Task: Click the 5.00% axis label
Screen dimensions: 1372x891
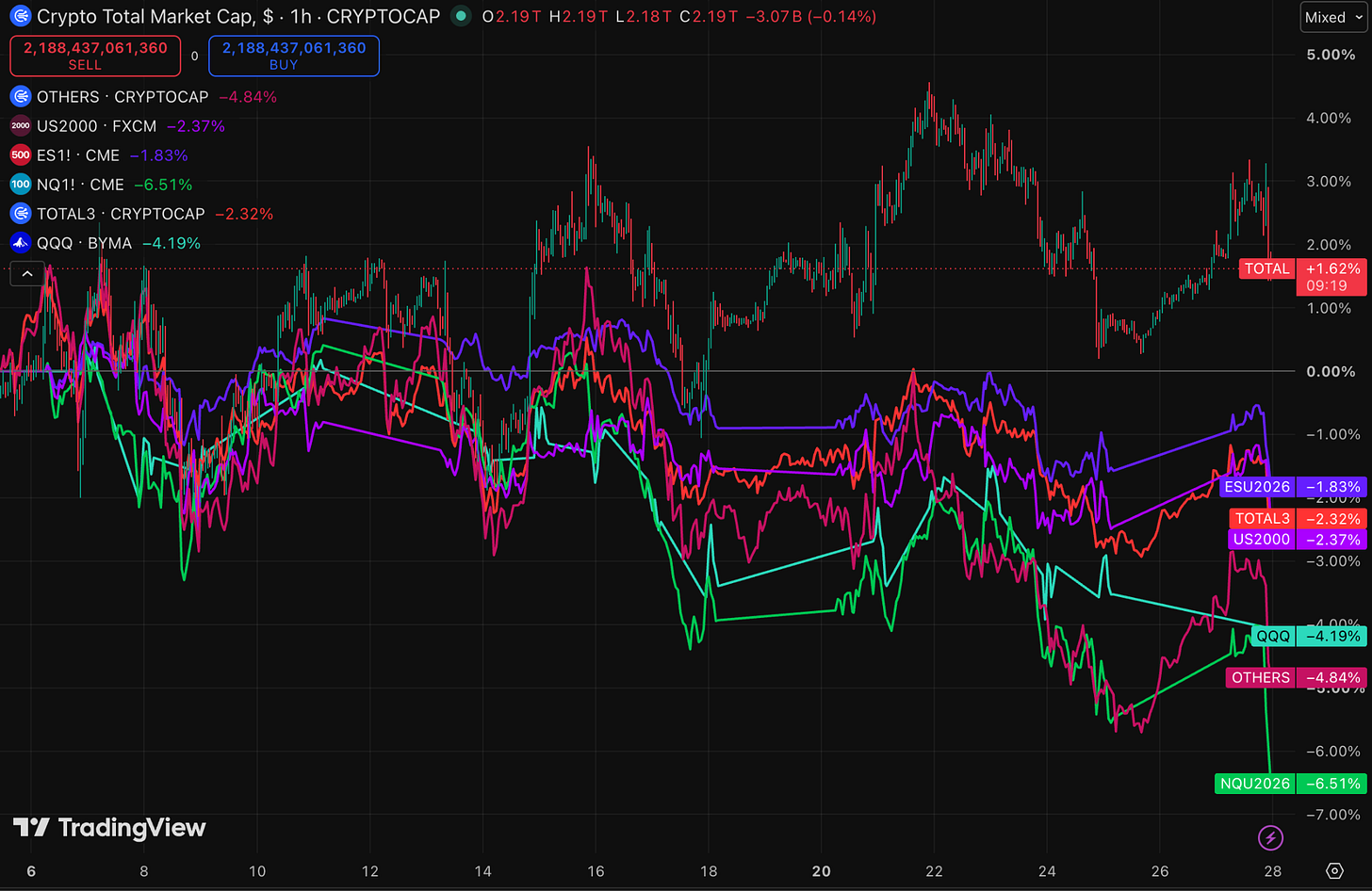Action: [1331, 55]
